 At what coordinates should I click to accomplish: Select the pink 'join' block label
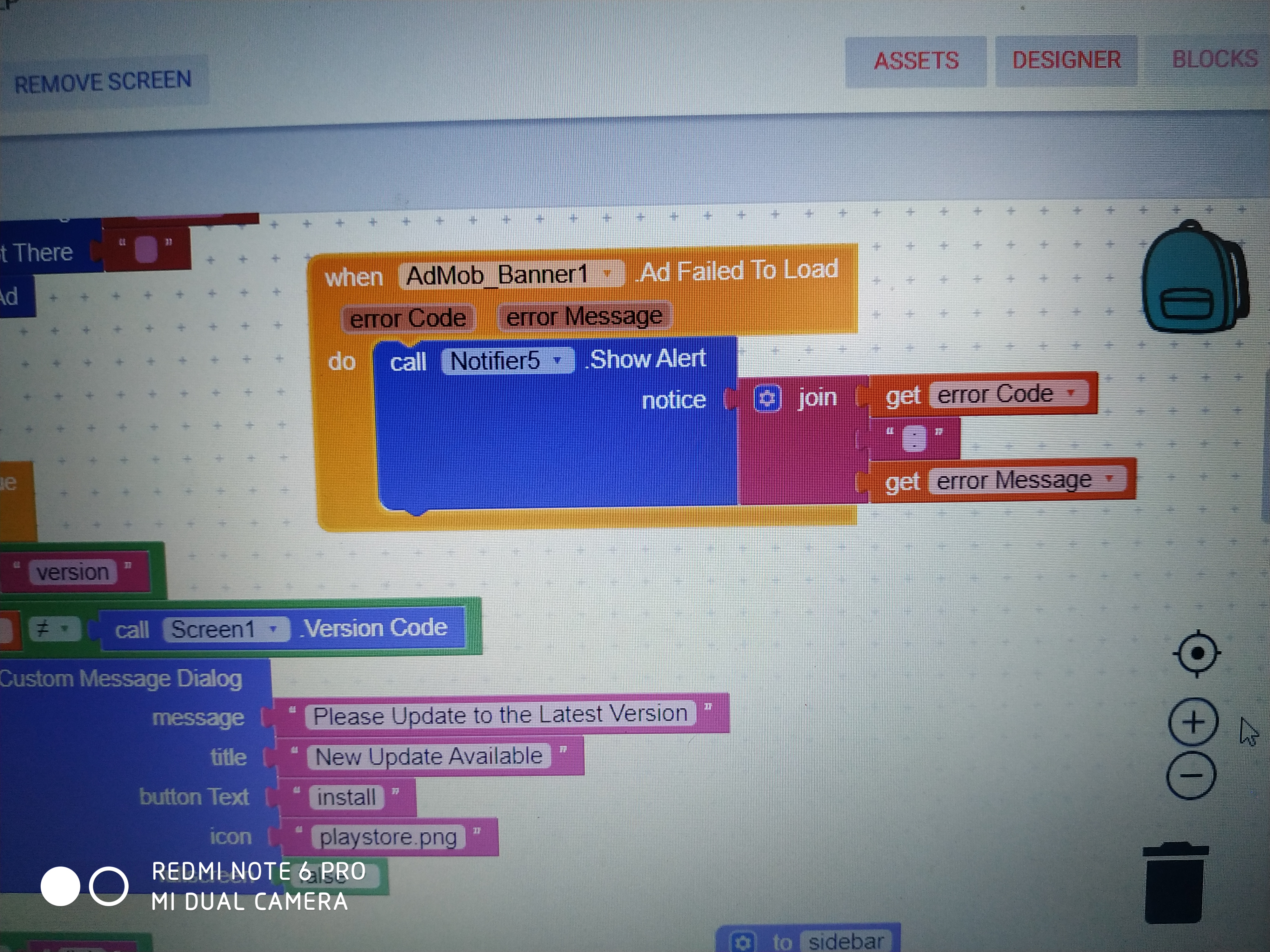[817, 397]
